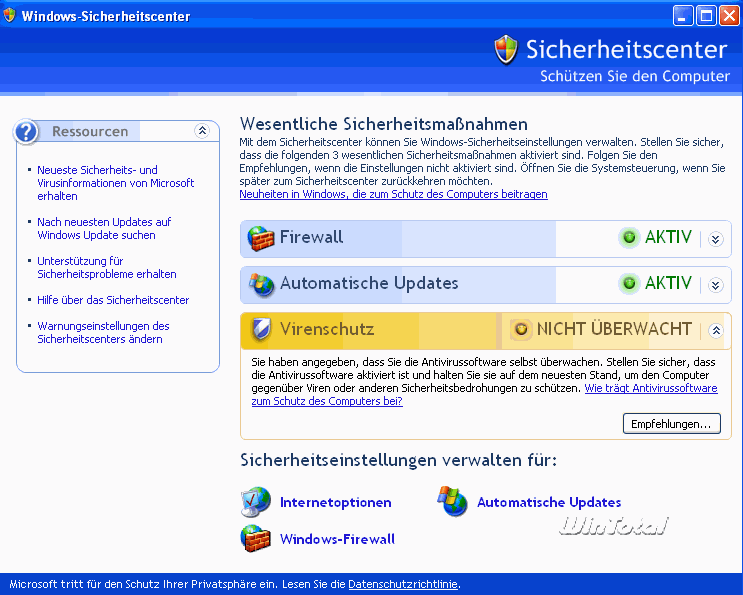Click the Firewall brick wall icon

point(261,238)
